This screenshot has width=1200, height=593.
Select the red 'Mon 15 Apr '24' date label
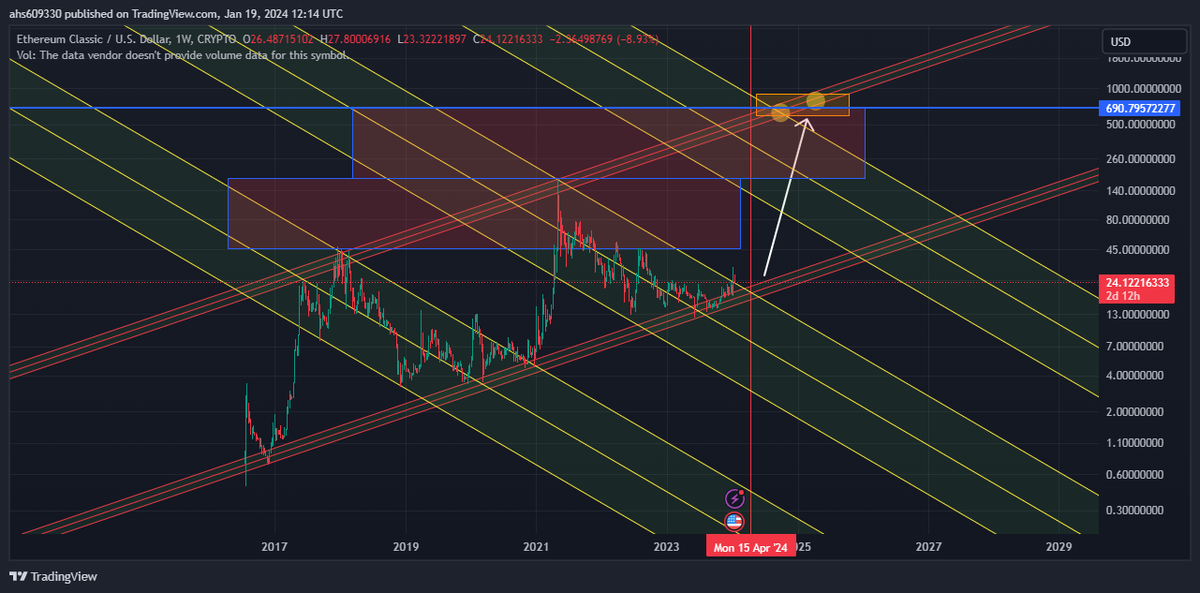pos(750,547)
